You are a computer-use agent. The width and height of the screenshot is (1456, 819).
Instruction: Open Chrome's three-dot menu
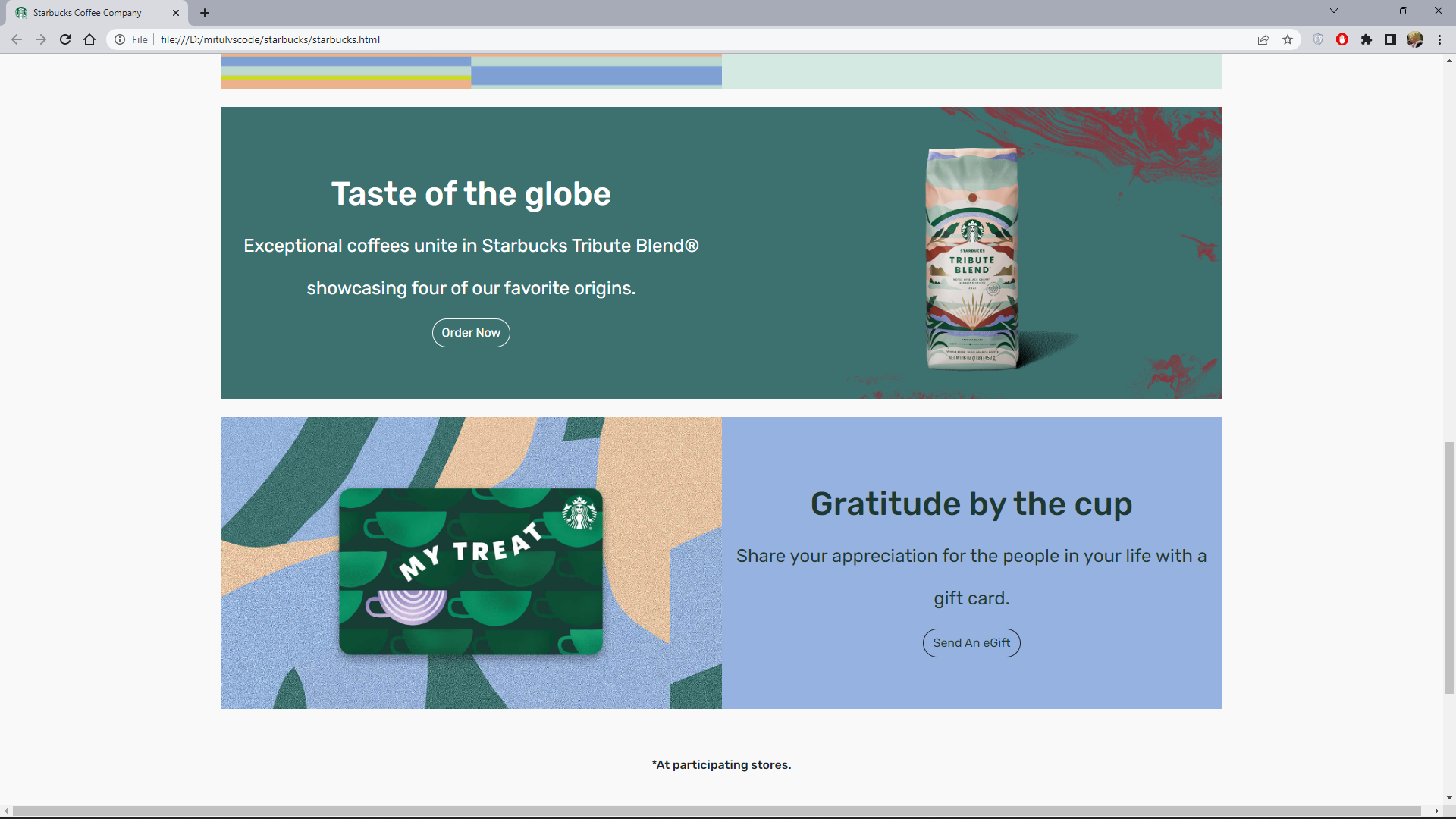coord(1440,39)
